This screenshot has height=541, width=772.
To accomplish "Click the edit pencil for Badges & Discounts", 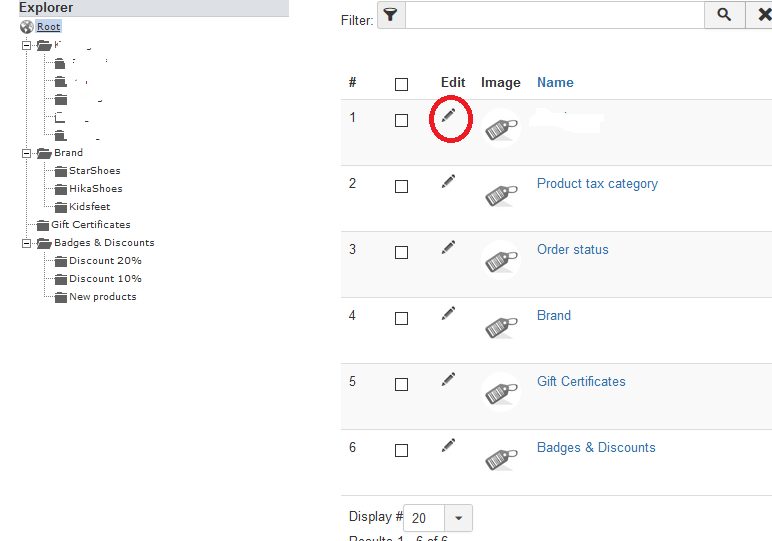I will coord(448,445).
